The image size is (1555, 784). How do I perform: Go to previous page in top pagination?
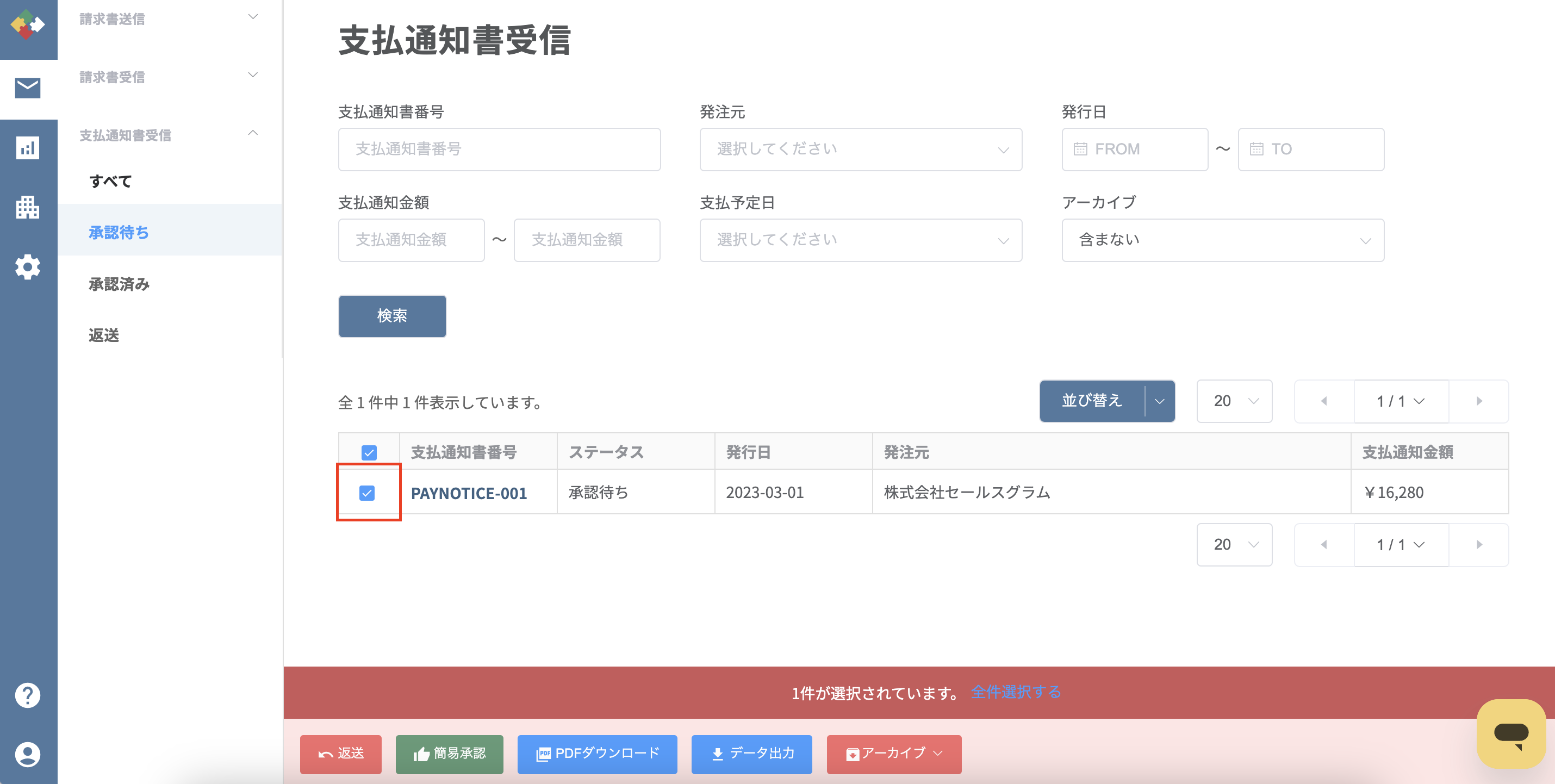(x=1324, y=401)
